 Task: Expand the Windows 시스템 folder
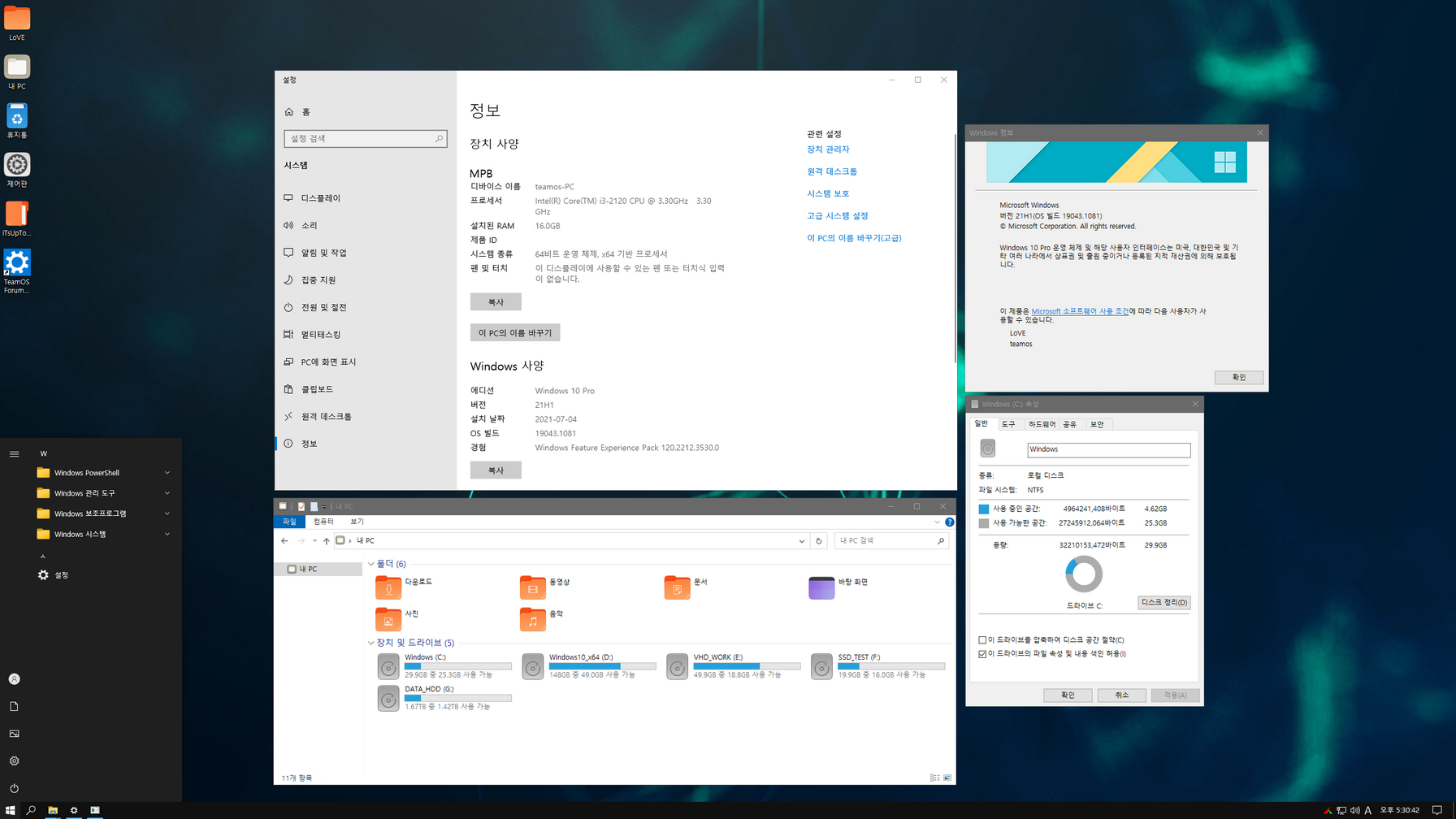coord(103,535)
